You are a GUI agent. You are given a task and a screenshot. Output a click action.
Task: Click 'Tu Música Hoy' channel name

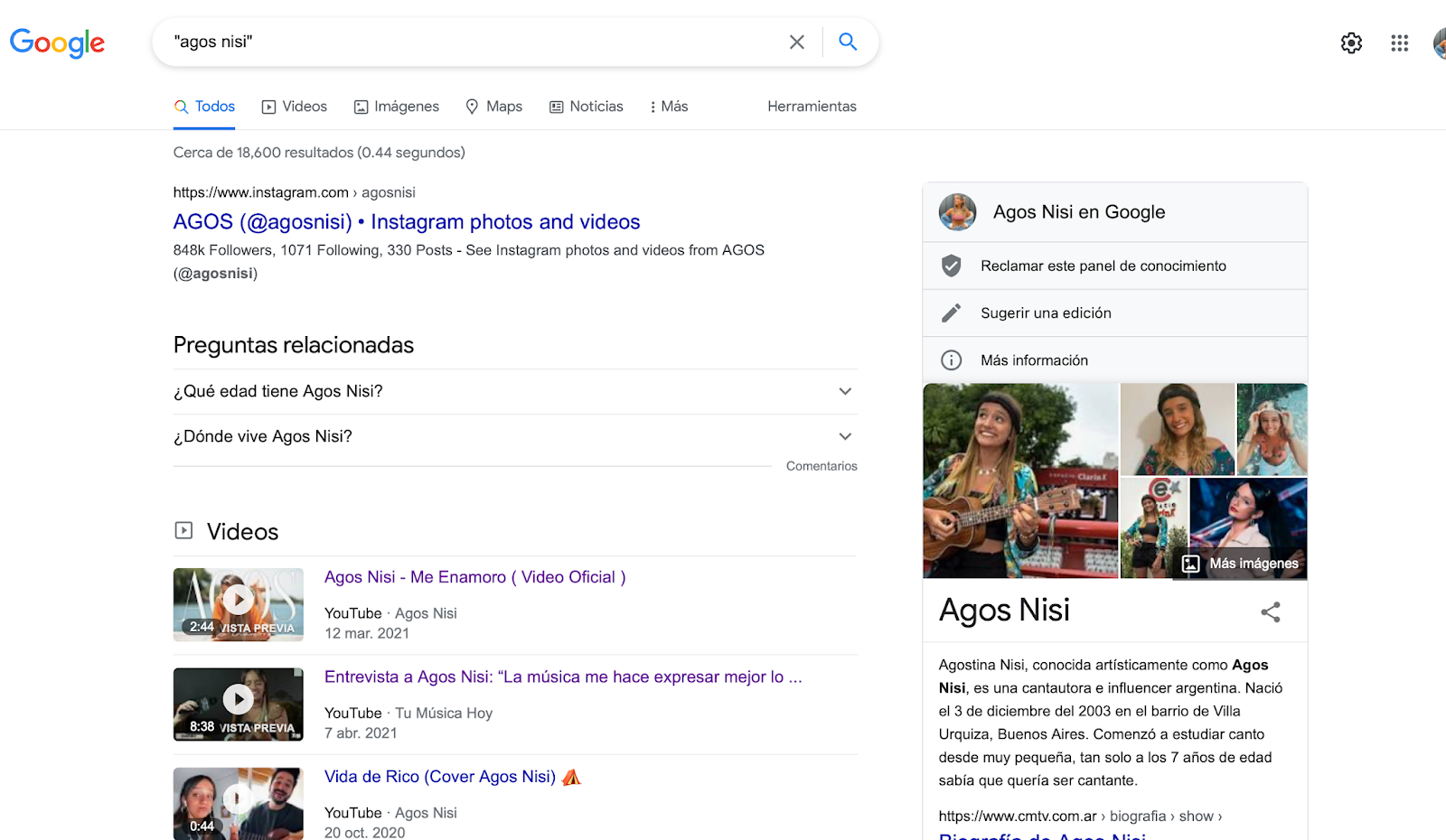pos(444,714)
